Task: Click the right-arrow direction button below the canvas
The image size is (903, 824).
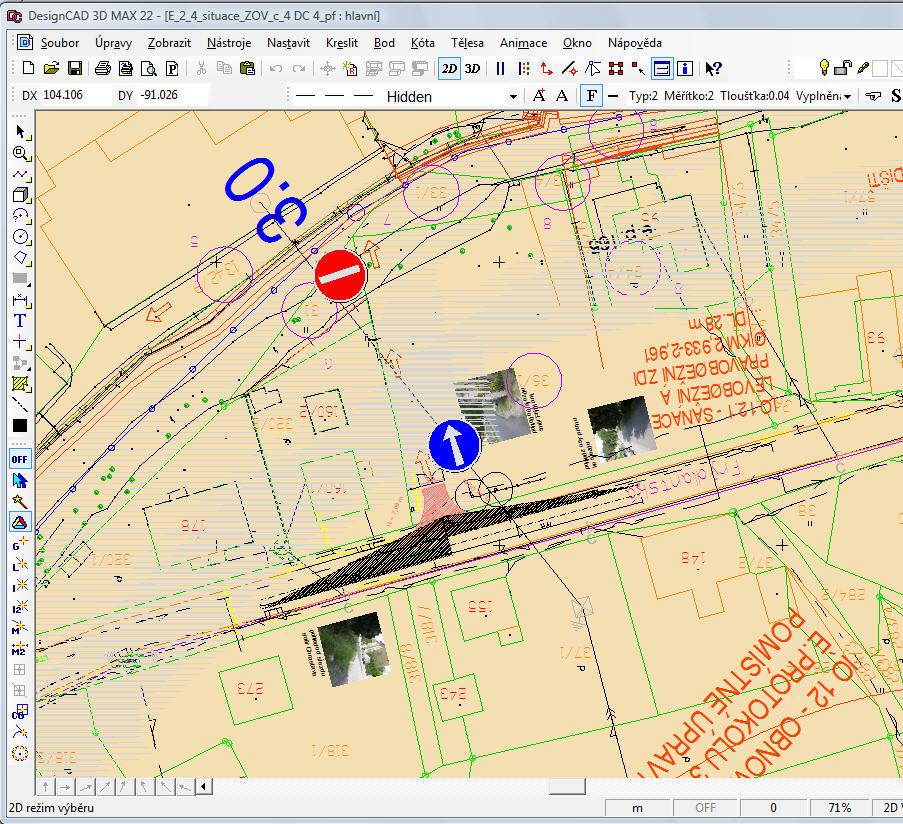Action: tap(65, 787)
